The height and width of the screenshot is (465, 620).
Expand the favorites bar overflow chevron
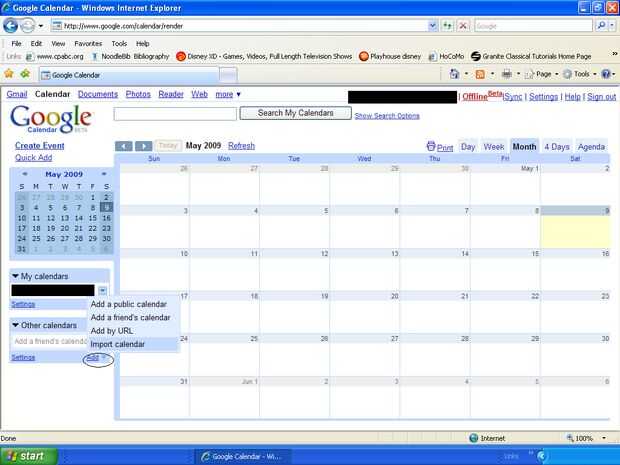point(615,54)
